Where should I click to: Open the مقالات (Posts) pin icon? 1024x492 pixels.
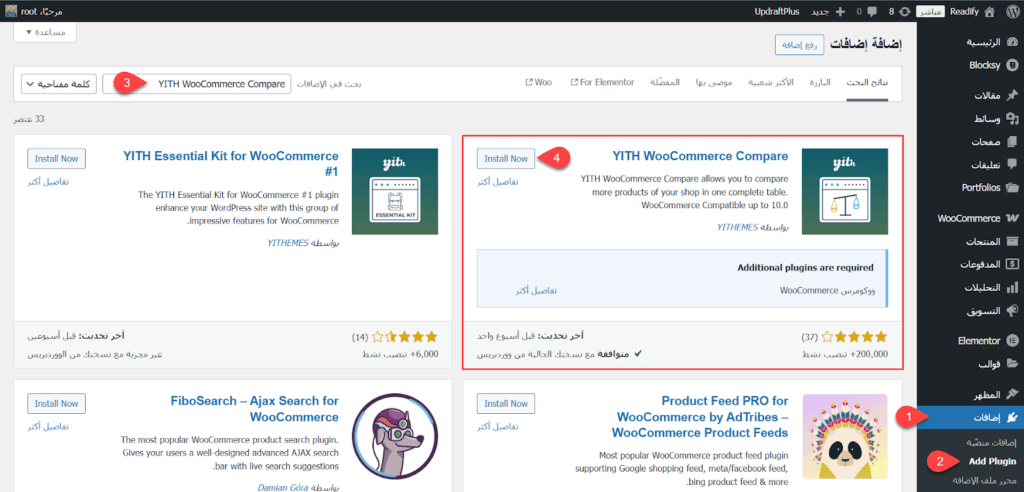(x=1011, y=96)
